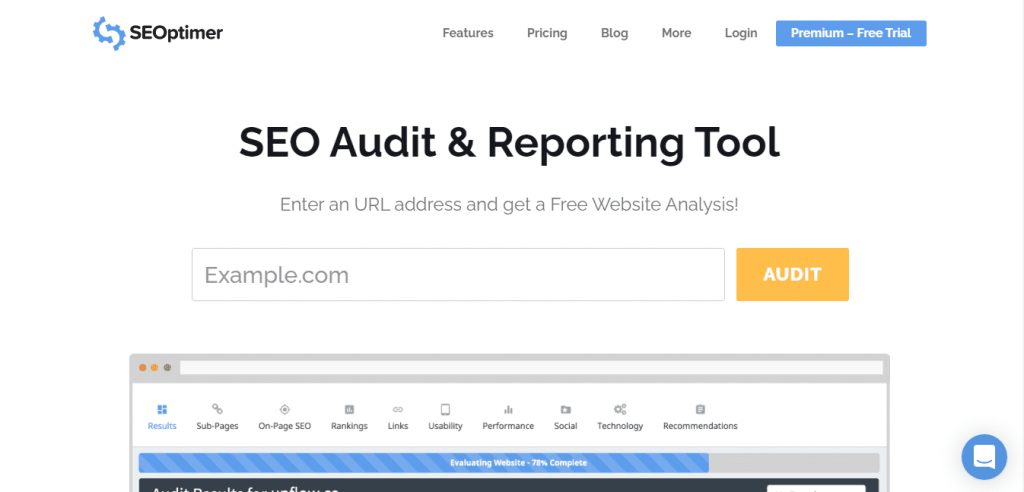This screenshot has height=492, width=1024.
Task: Open the Recommendations clipboard icon
Action: [x=700, y=410]
